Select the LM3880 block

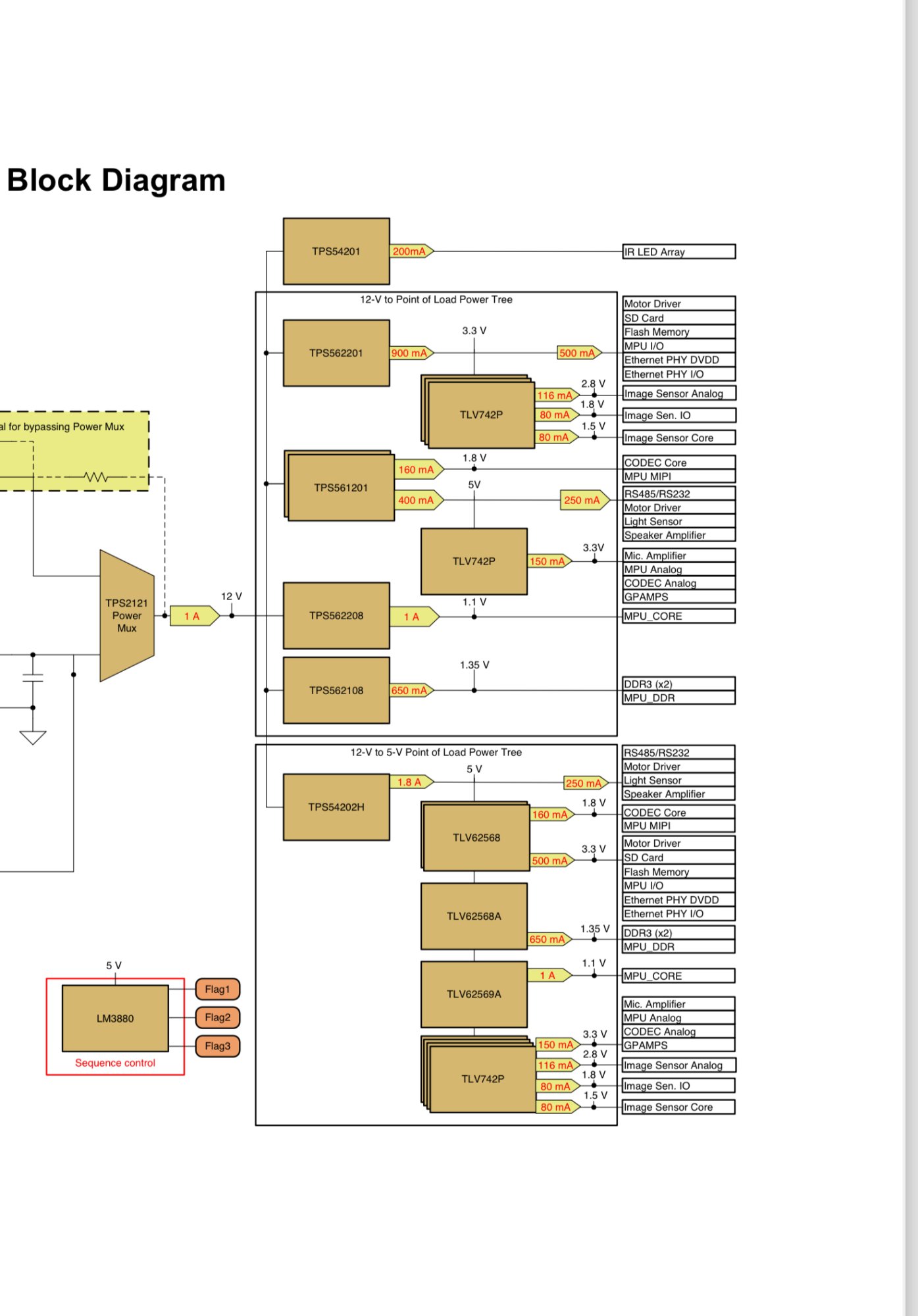click(x=115, y=1019)
